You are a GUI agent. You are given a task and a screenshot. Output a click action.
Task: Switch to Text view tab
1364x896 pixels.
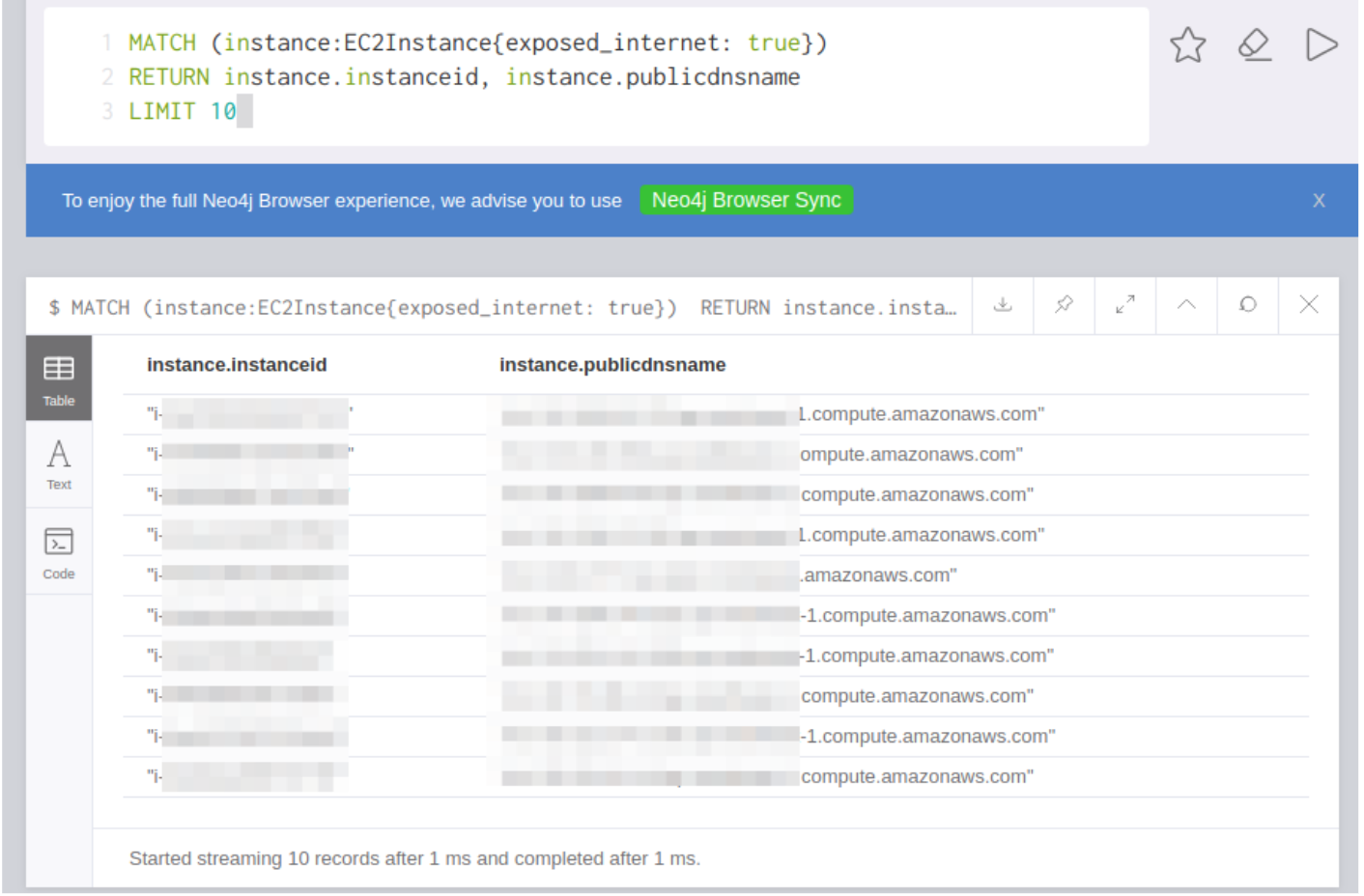pos(59,464)
